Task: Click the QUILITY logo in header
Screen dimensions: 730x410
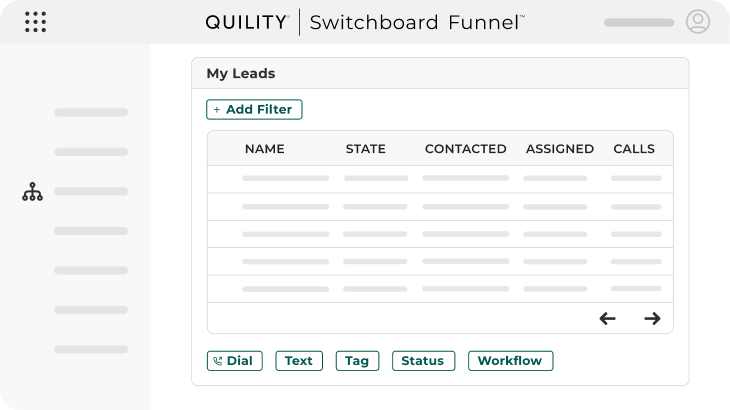Action: (x=247, y=22)
